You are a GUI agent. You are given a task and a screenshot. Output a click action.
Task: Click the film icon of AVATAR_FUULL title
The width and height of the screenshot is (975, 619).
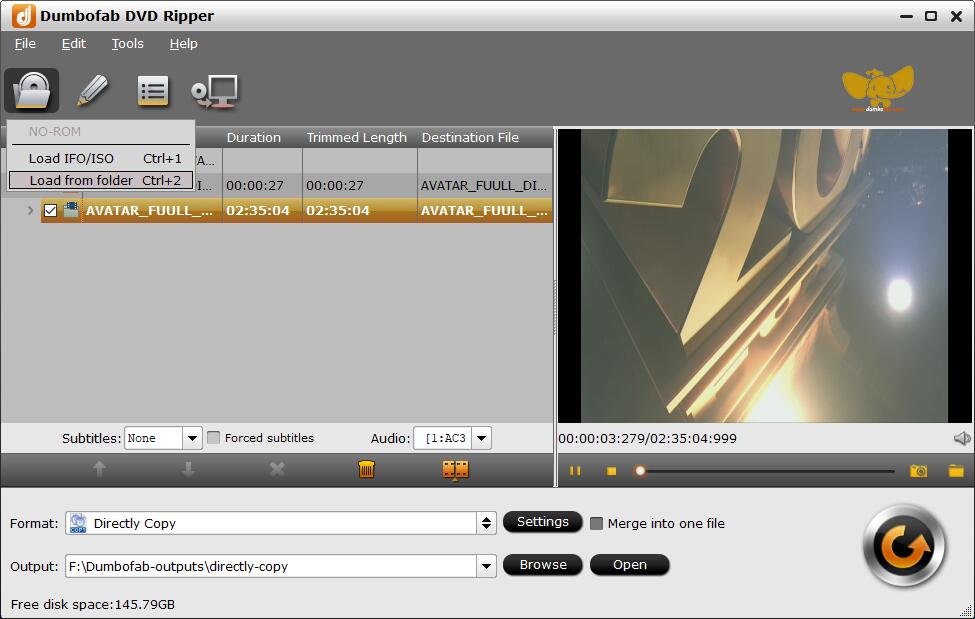pos(71,210)
